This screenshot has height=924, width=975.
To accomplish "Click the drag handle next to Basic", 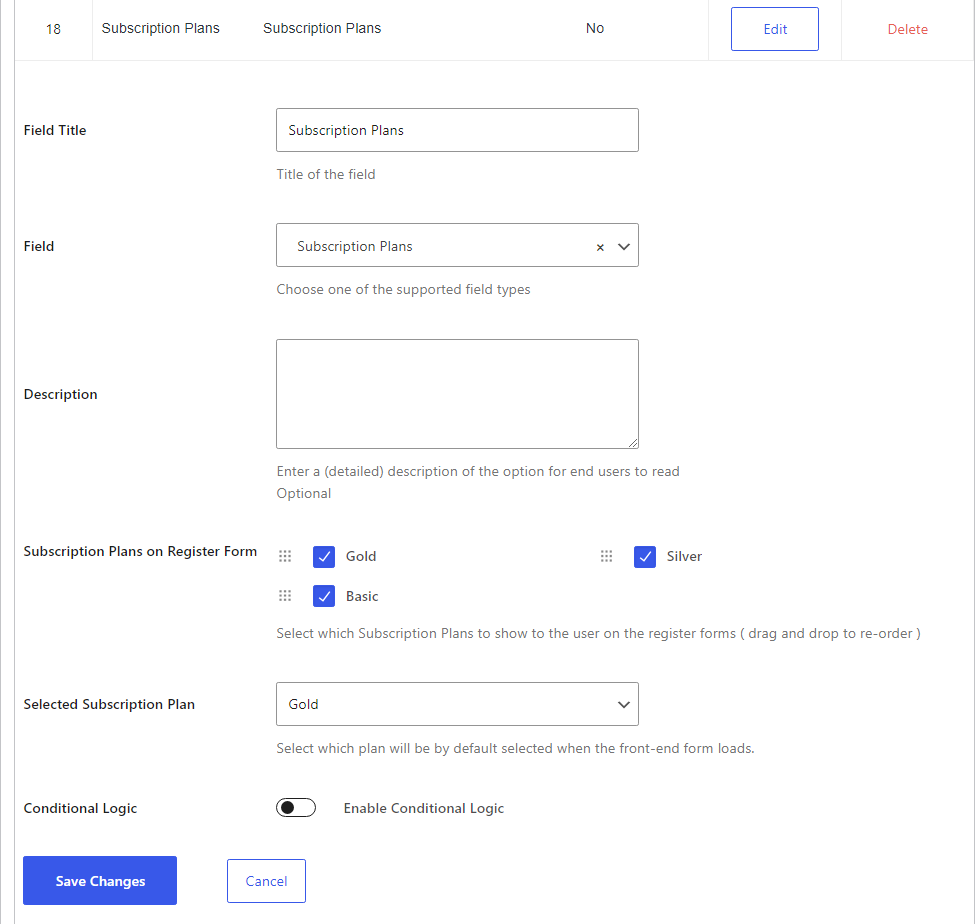I will 285,596.
